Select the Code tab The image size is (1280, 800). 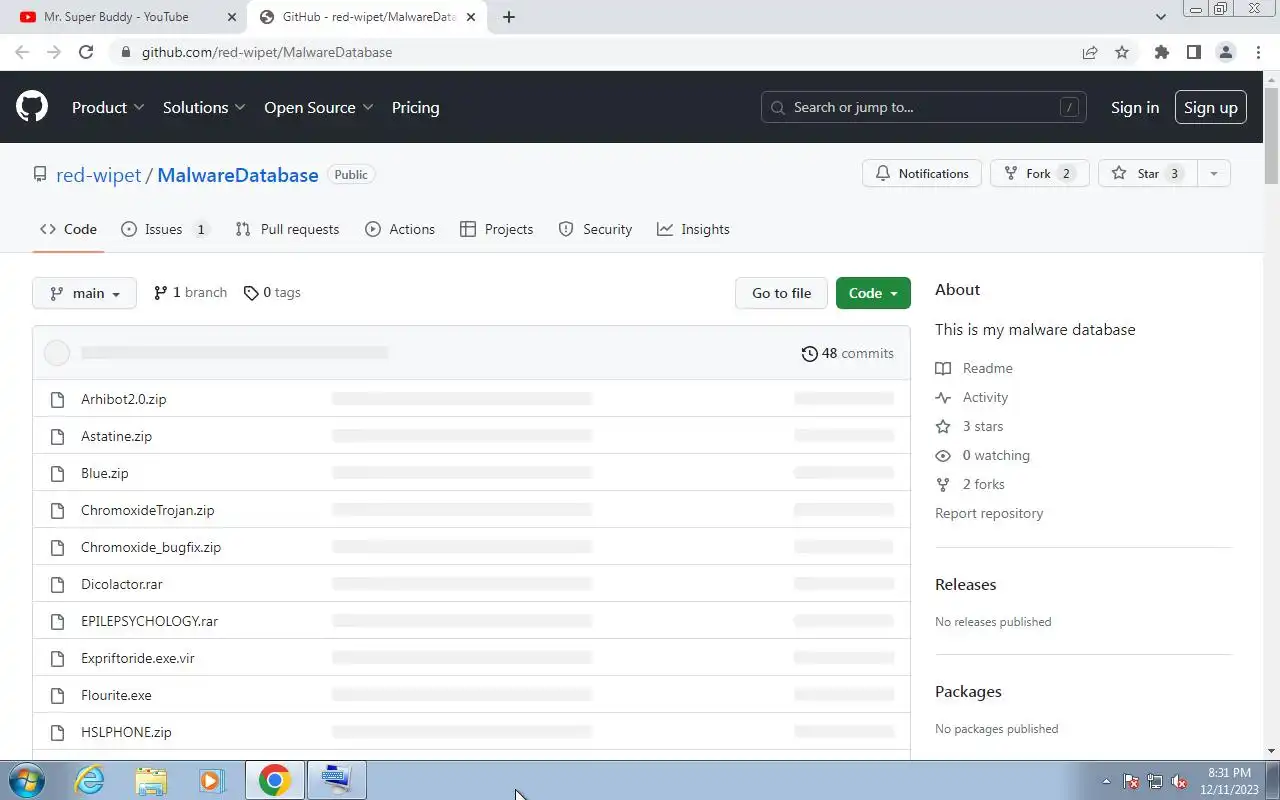68,229
